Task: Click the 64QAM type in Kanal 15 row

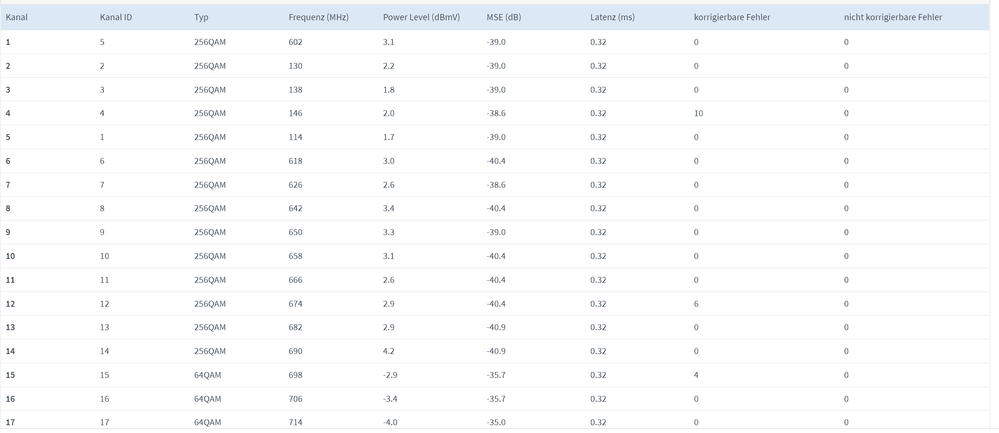Action: point(208,375)
